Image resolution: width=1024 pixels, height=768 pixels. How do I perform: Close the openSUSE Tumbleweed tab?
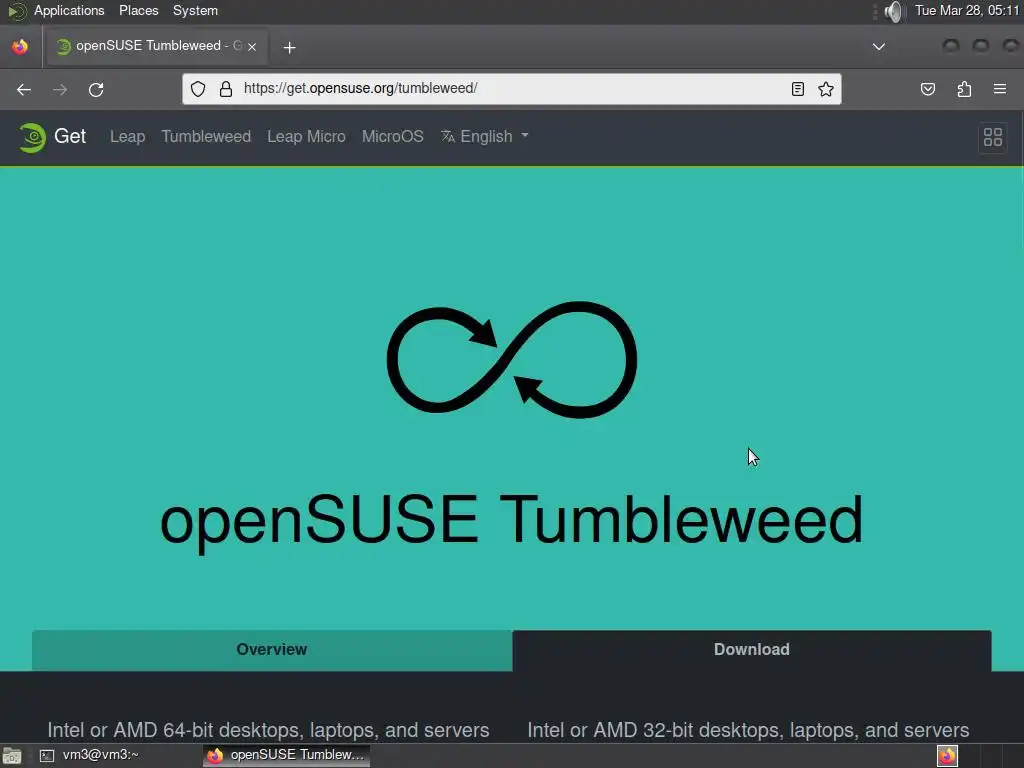[x=252, y=46]
